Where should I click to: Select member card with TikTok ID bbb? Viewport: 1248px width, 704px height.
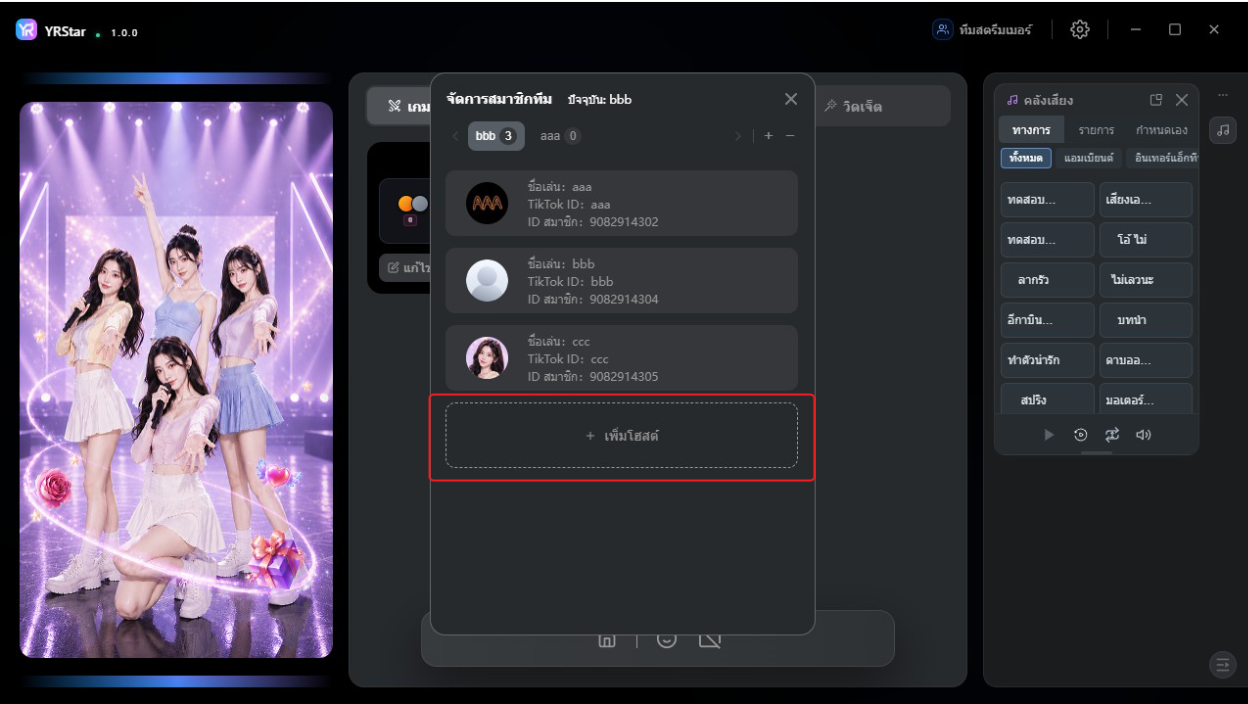point(621,281)
